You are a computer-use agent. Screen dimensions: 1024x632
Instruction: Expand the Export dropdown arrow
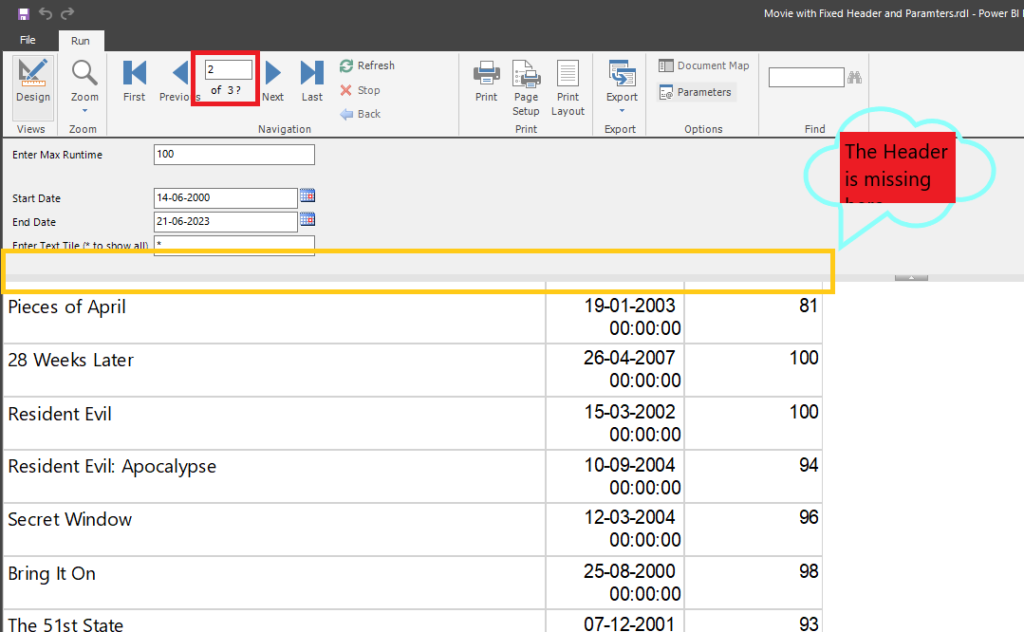[x=622, y=110]
